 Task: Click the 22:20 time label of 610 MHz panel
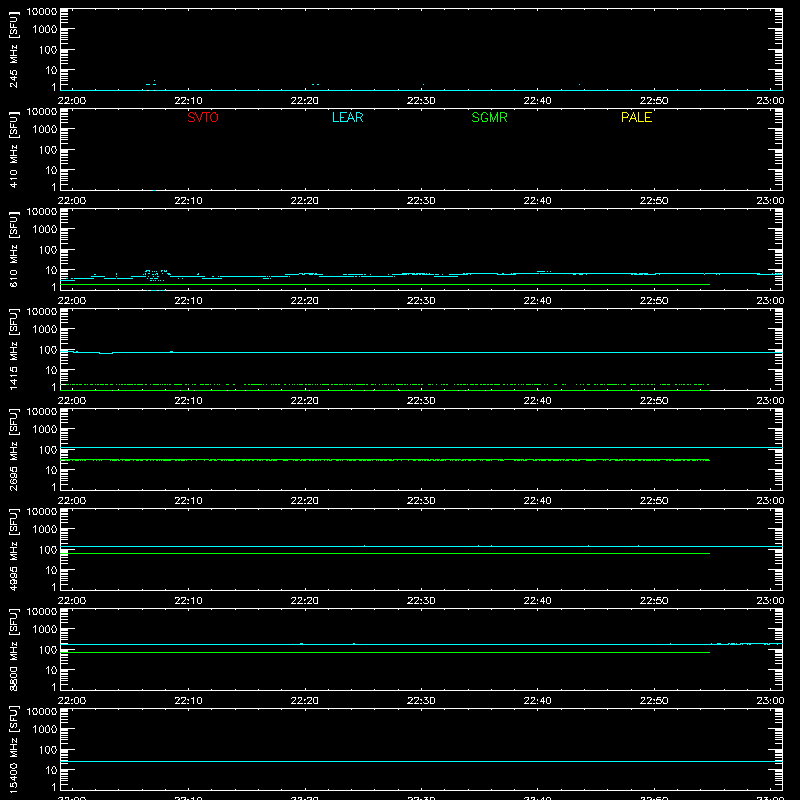click(305, 301)
